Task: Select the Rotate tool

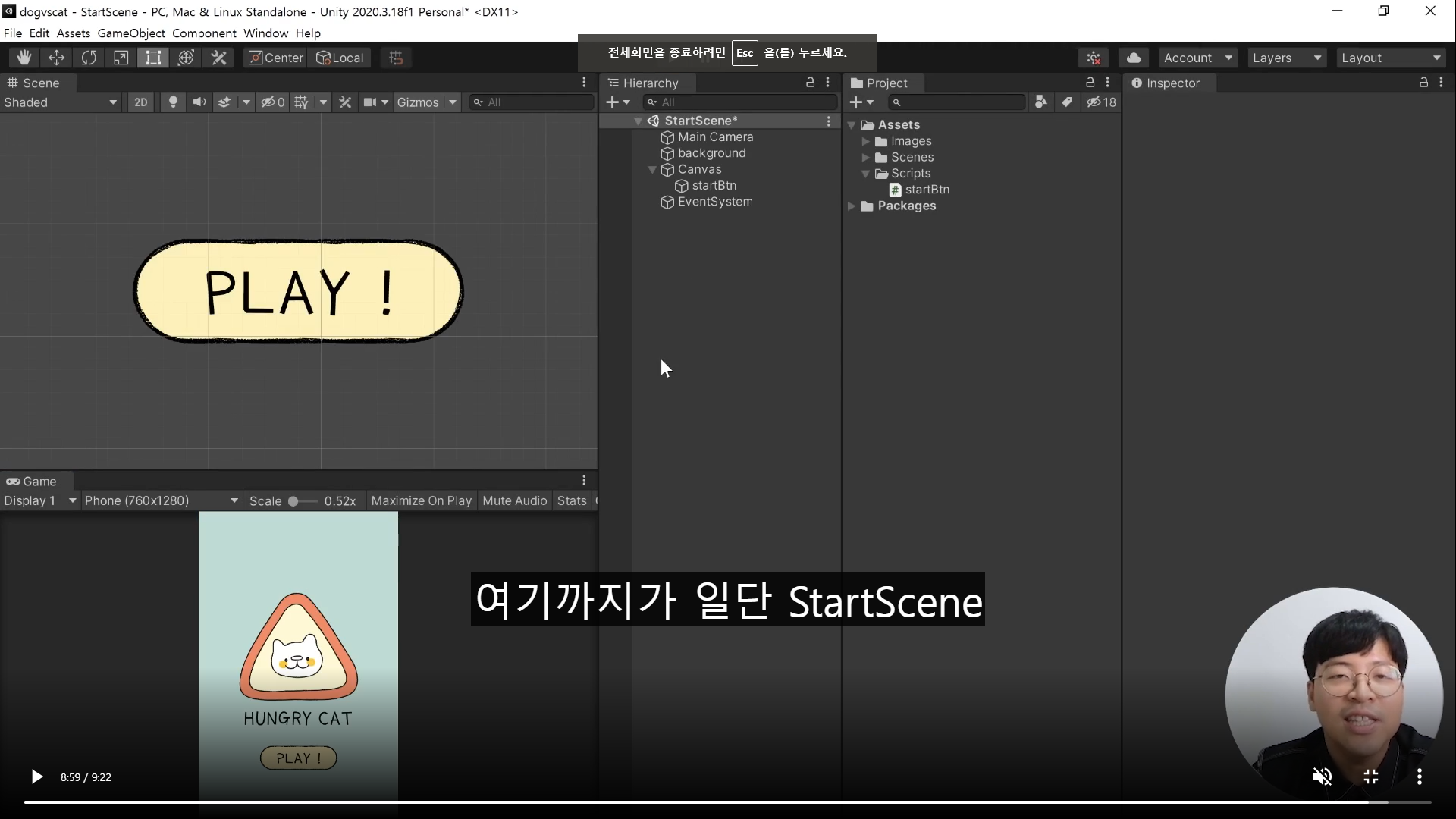Action: click(89, 58)
